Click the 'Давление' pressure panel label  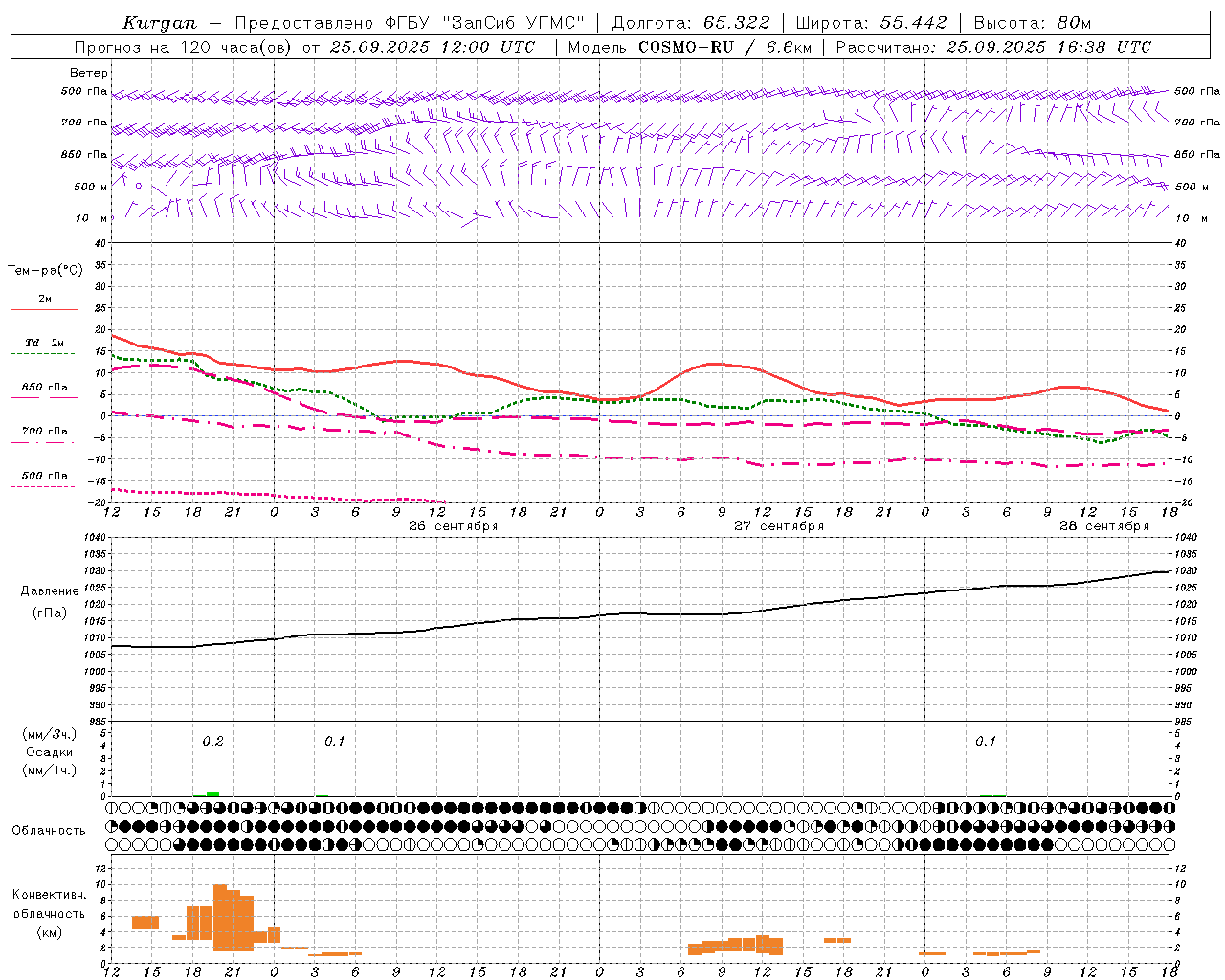(x=50, y=591)
